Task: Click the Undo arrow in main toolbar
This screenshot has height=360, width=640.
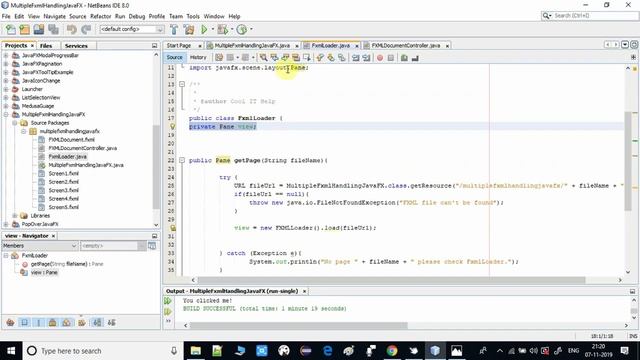Action: coord(72,29)
